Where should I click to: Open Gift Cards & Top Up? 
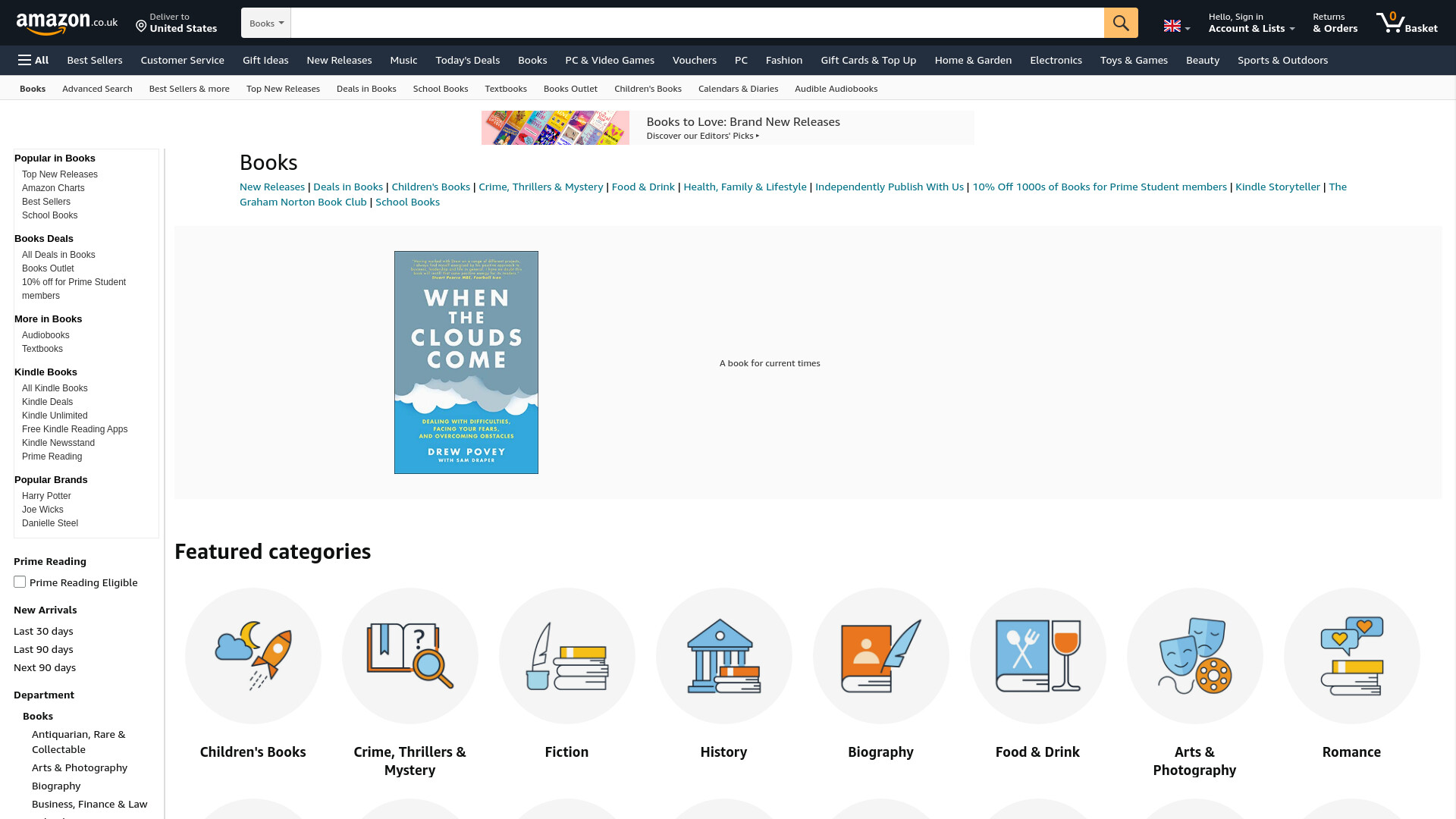869,60
